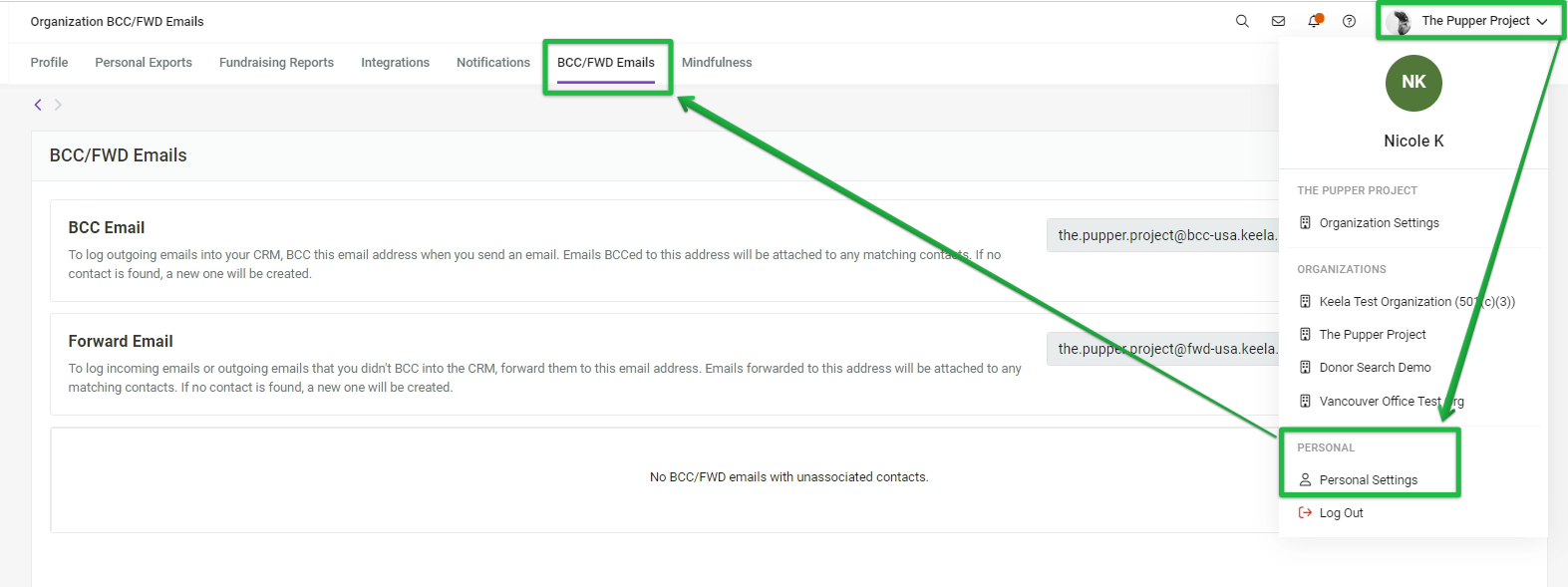Open the notifications bell icon
The height and width of the screenshot is (587, 1568).
1314,21
